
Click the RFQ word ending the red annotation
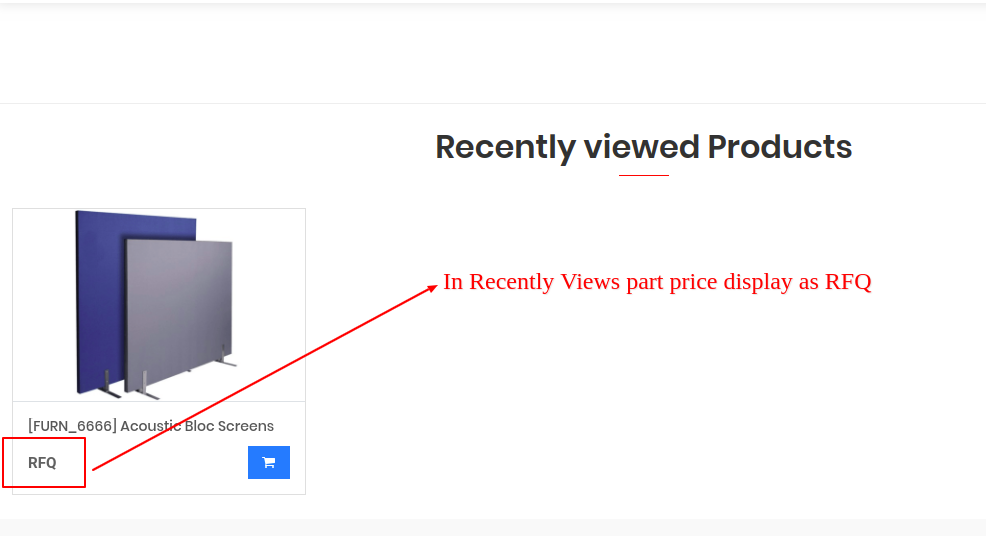click(x=848, y=282)
